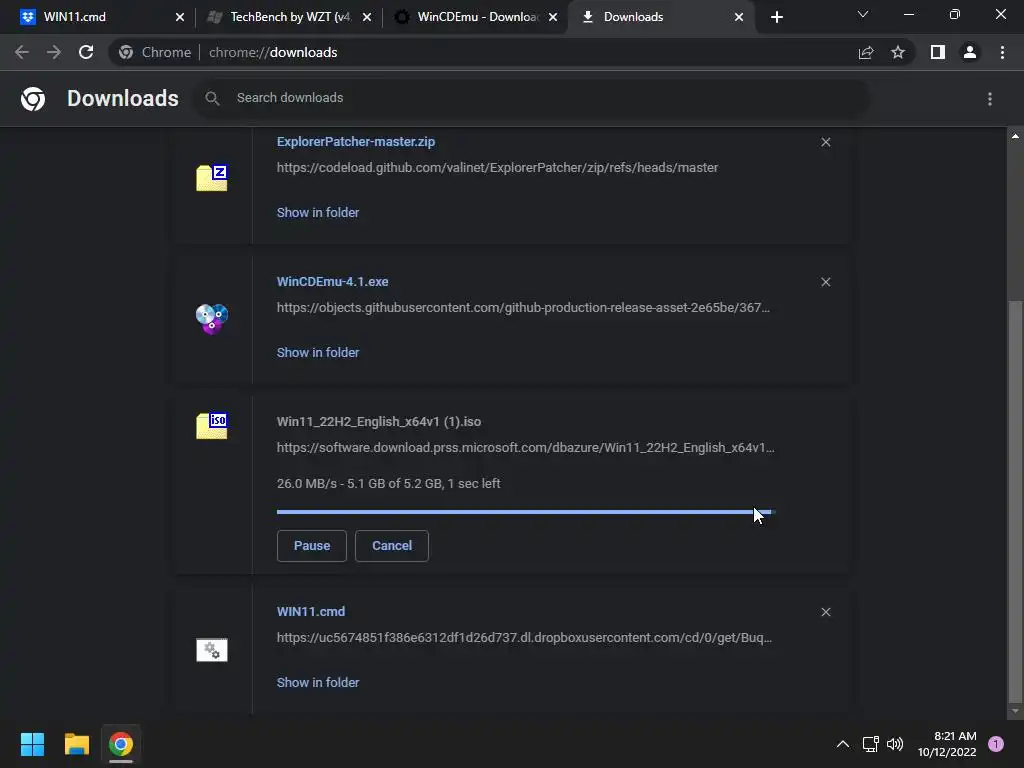Close the TechBench by WZT tab
This screenshot has width=1024, height=768.
coord(366,17)
